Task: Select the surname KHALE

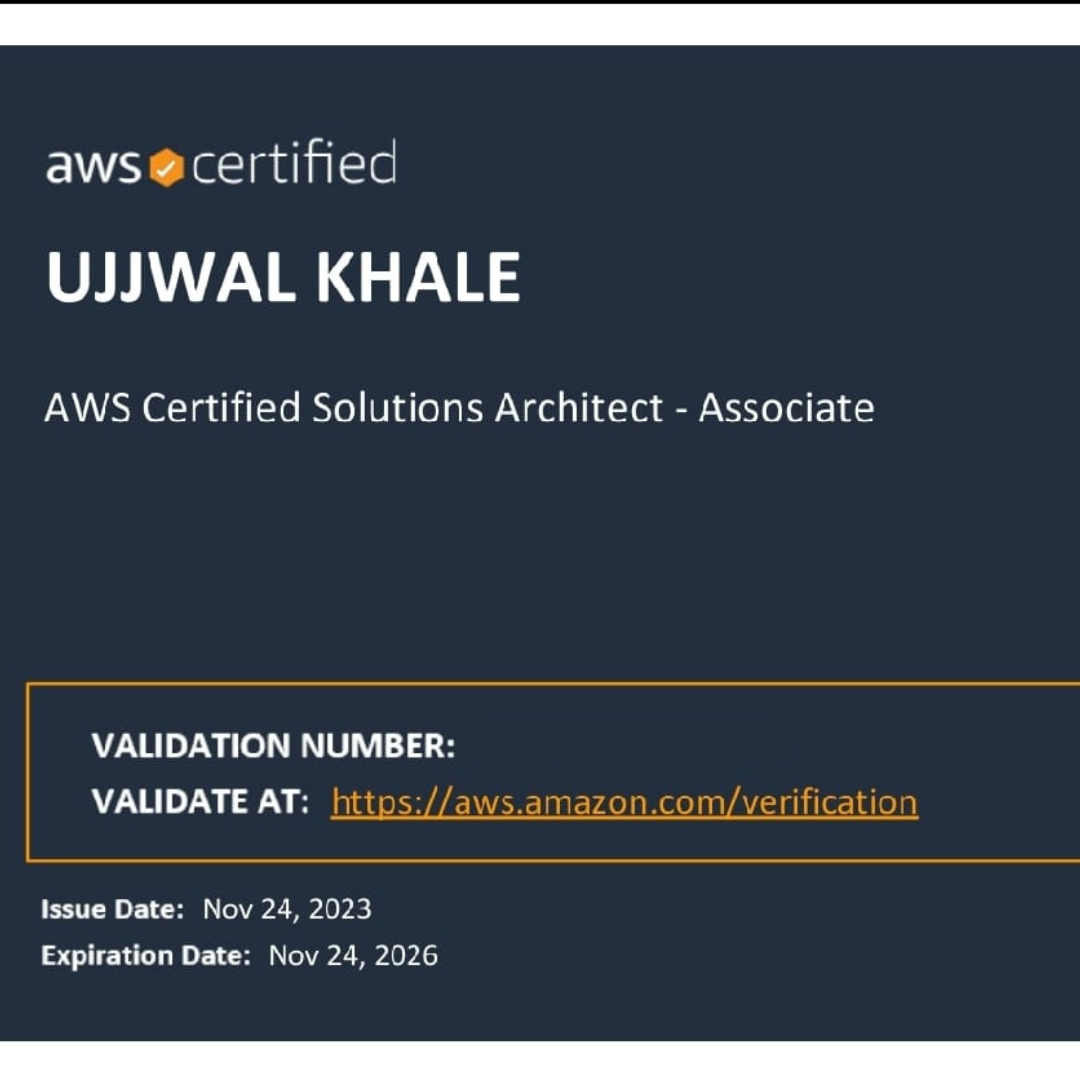Action: [417, 277]
